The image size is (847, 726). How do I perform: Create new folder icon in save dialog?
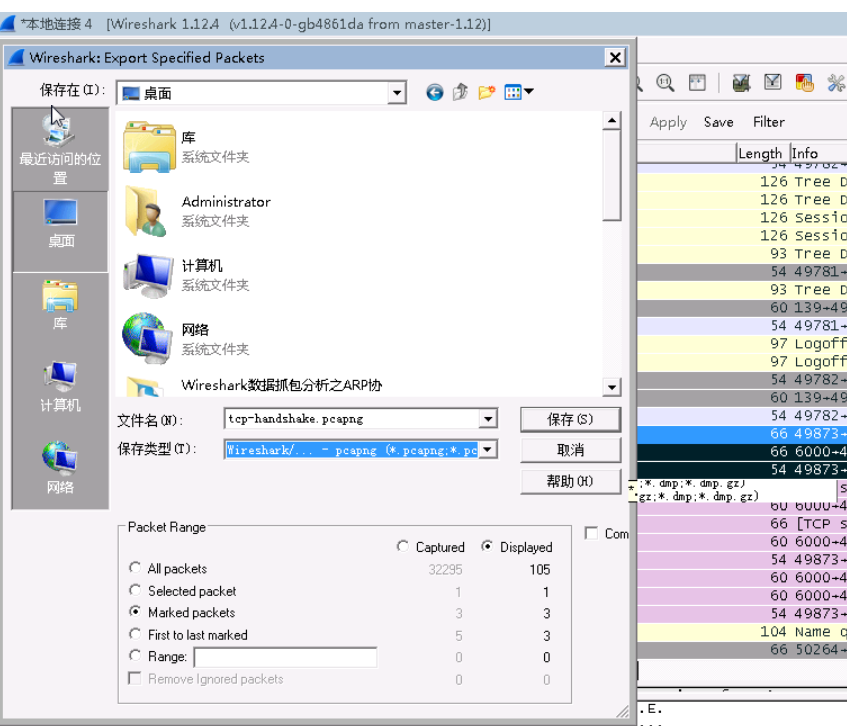487,92
